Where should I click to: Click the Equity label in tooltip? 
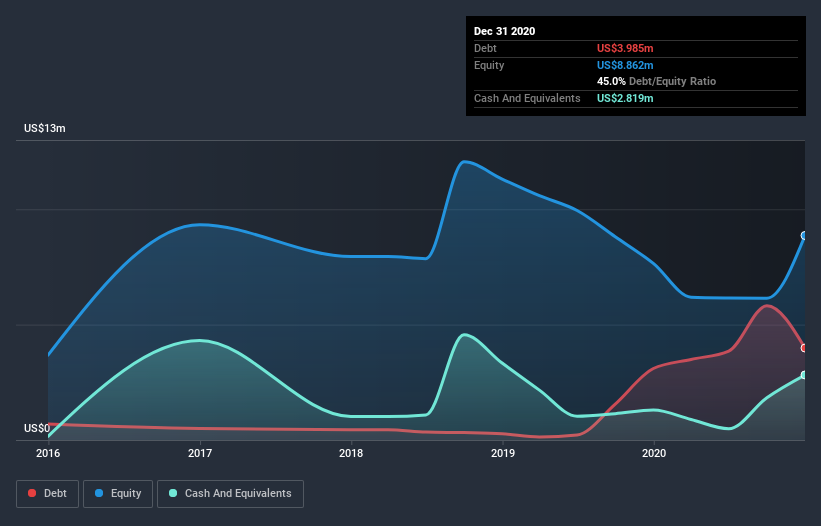pyautogui.click(x=489, y=65)
